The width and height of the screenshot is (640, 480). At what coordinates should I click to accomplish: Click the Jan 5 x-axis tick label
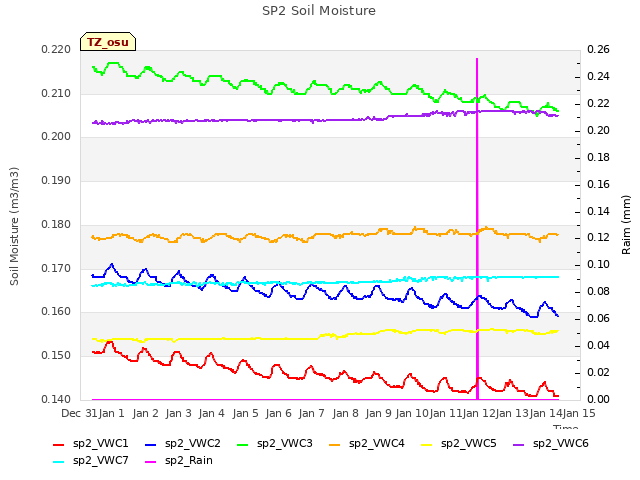245,413
